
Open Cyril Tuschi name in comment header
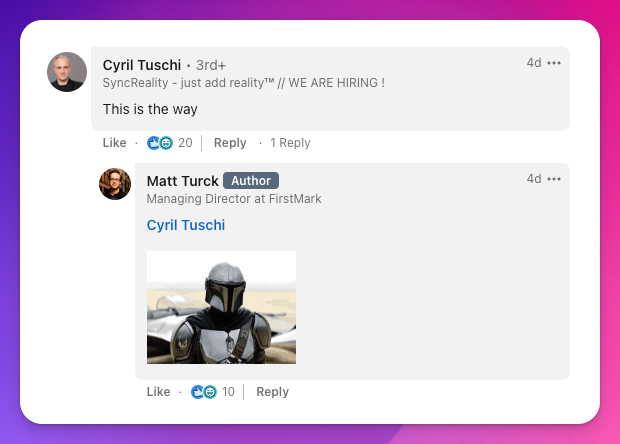(x=142, y=65)
